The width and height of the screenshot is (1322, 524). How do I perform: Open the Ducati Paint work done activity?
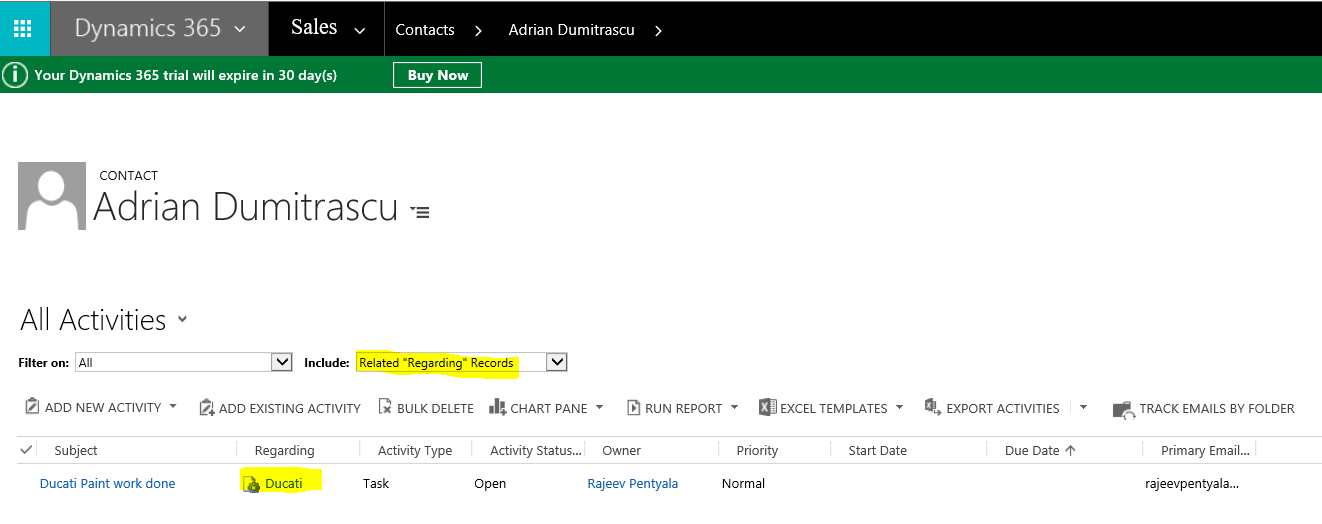(107, 484)
